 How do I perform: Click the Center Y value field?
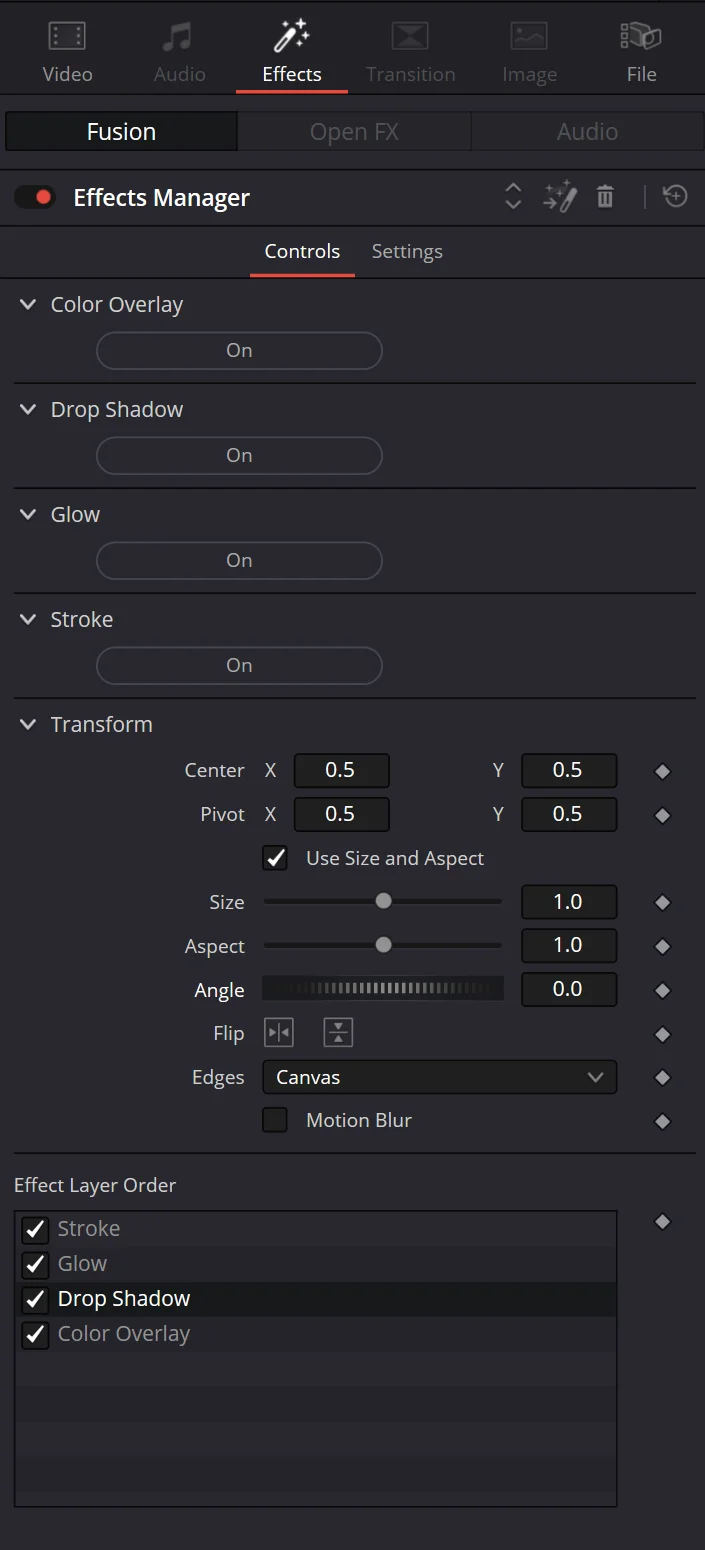[569, 771]
